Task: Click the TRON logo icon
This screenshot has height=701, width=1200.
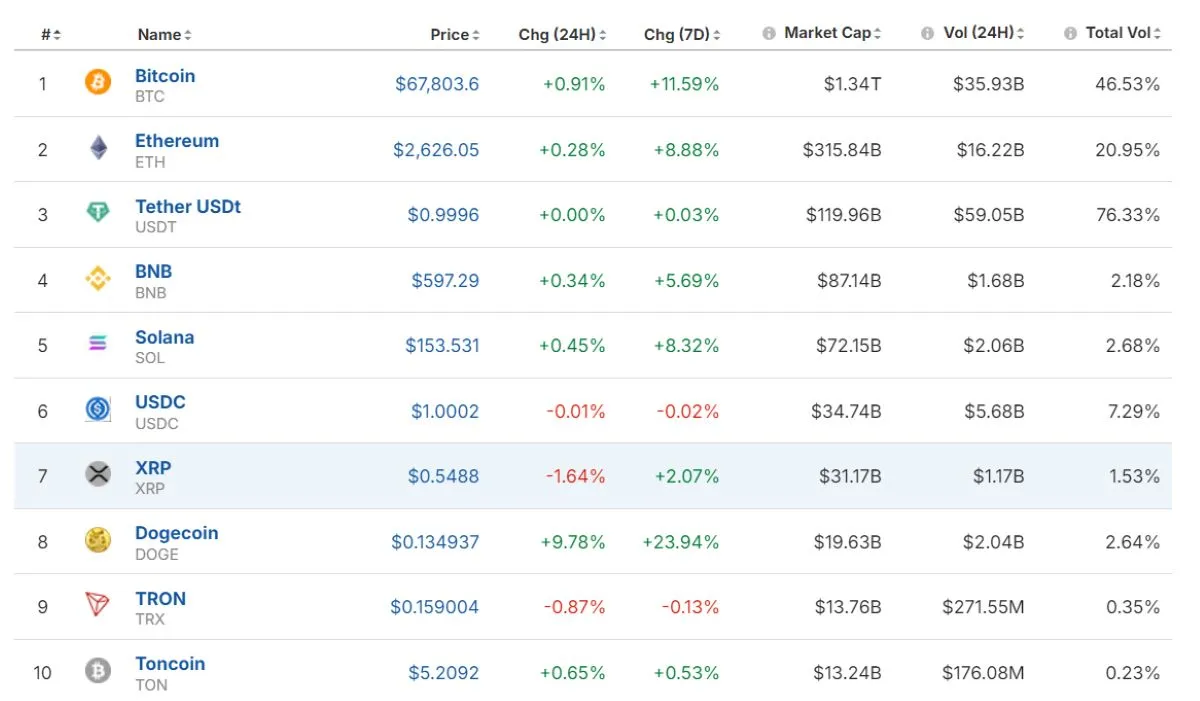Action: point(98,606)
